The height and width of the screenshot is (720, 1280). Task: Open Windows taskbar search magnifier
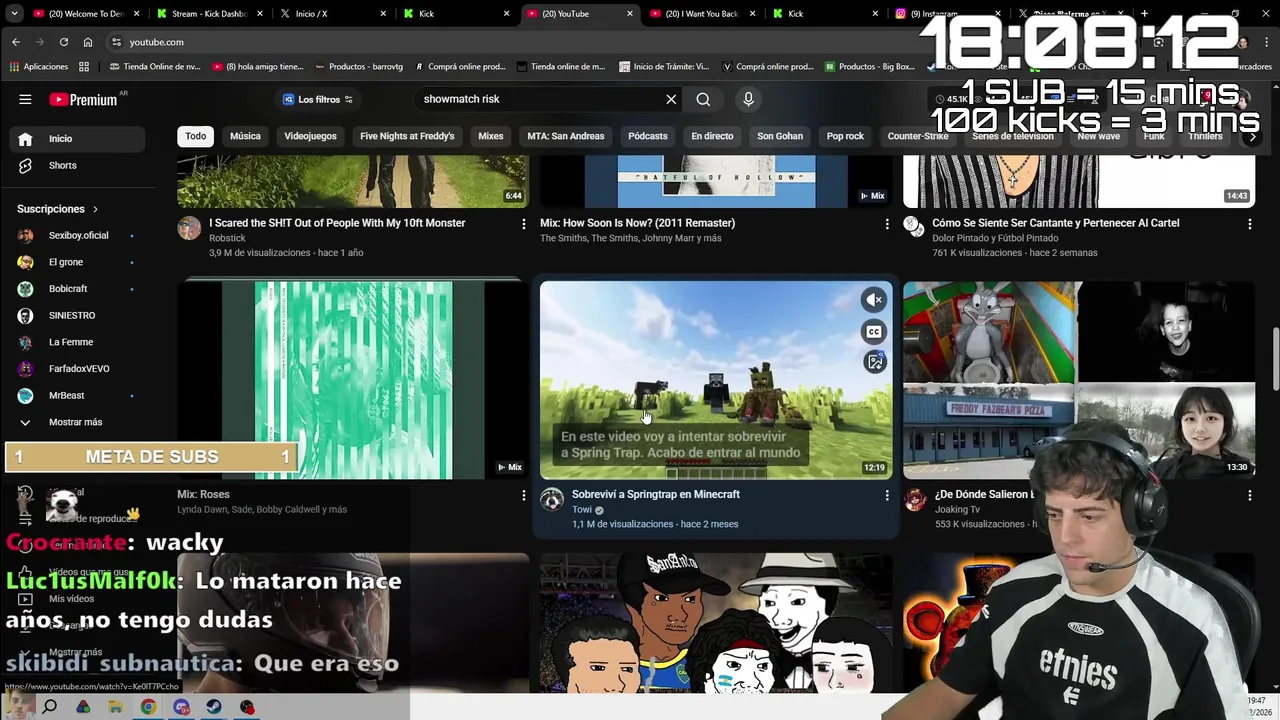(49, 707)
